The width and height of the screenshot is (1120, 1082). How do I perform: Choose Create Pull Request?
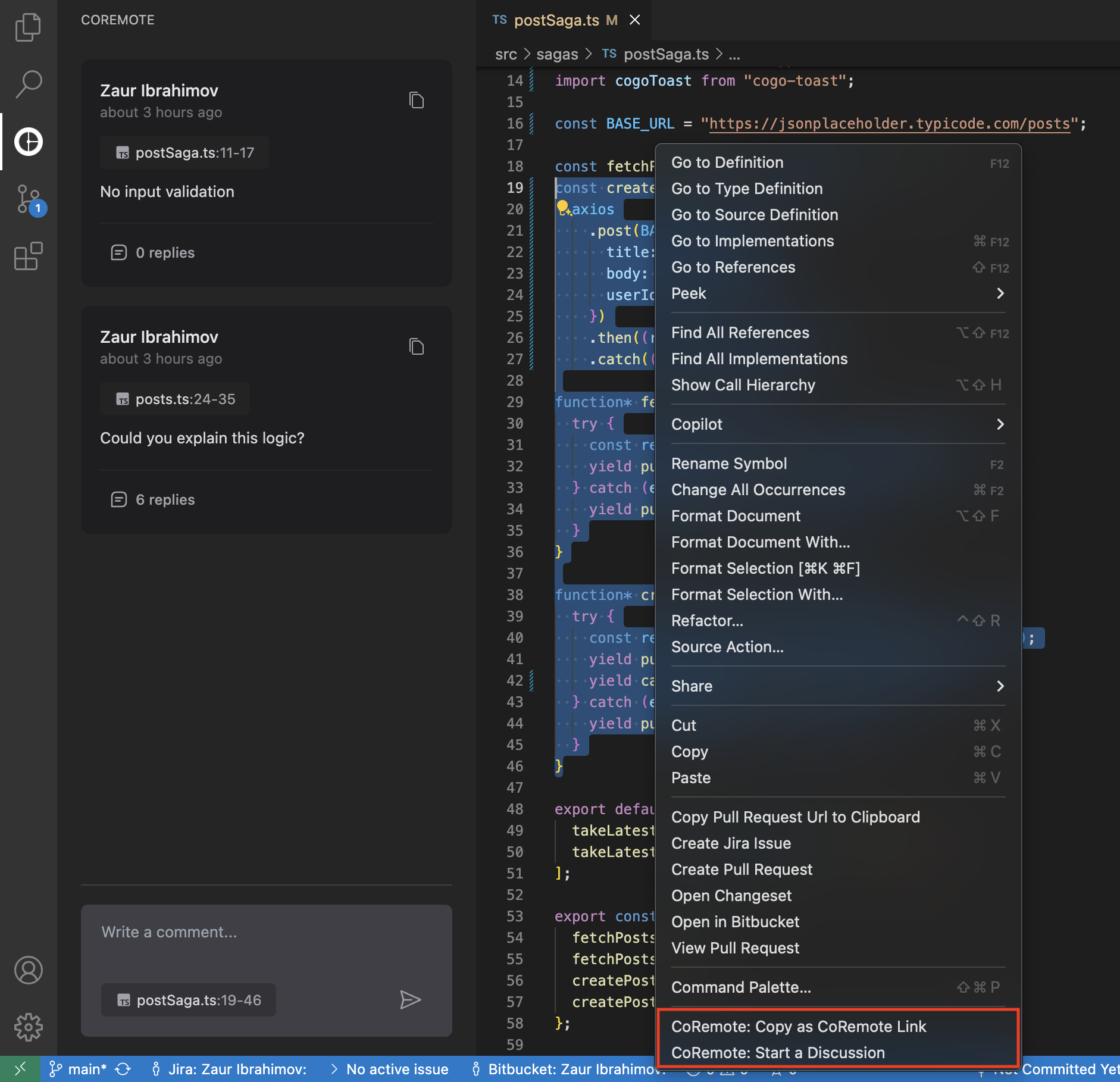(838, 870)
